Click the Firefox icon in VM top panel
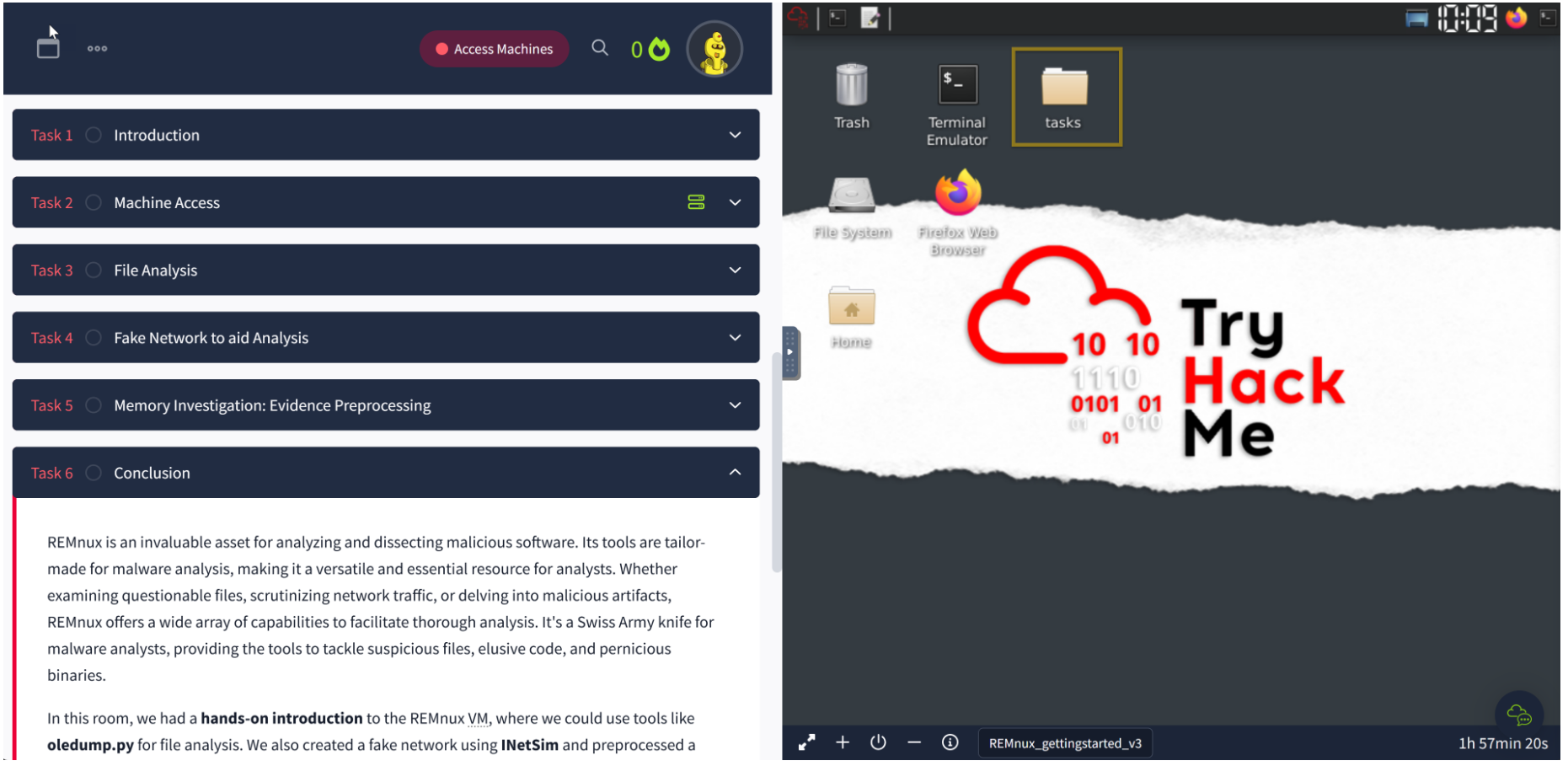 tap(1517, 18)
